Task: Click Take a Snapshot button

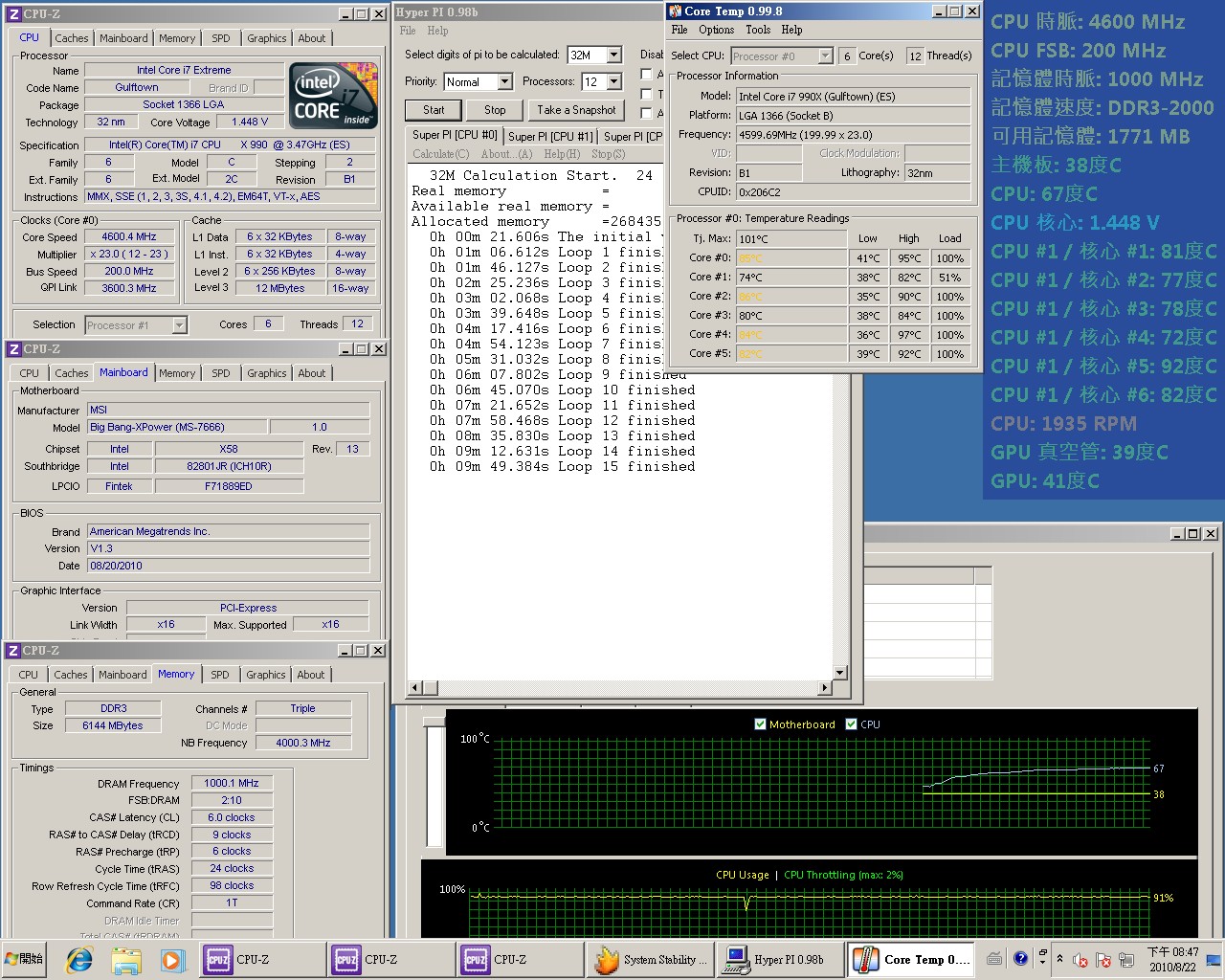Action: (576, 110)
